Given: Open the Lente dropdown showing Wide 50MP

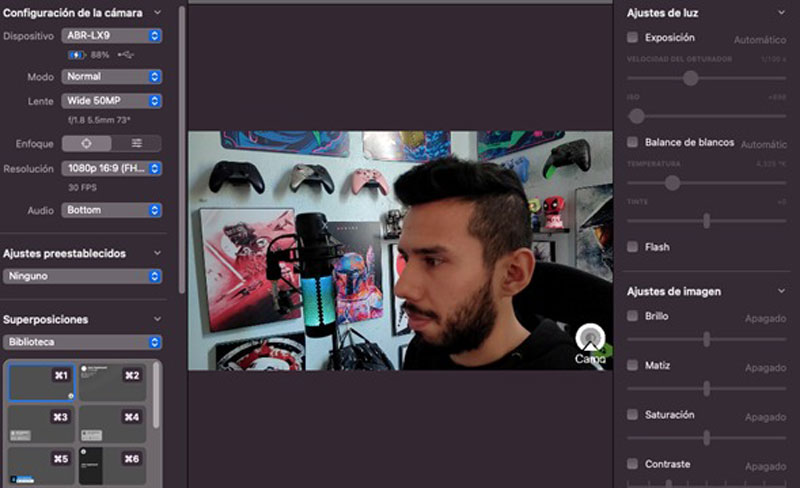Looking at the screenshot, I should click(111, 101).
